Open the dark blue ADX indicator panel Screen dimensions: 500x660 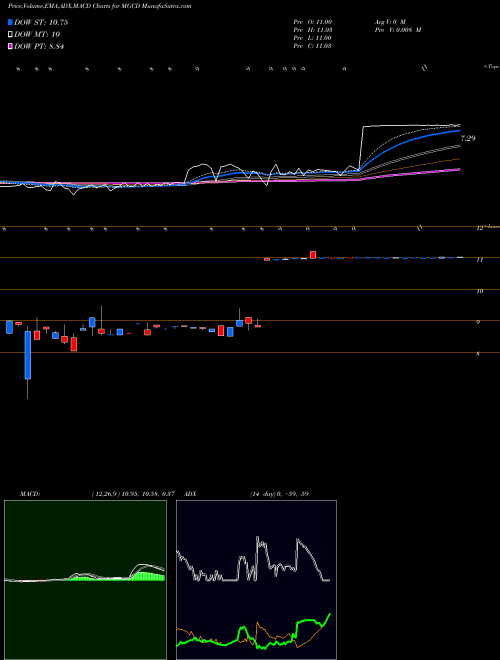(x=256, y=580)
